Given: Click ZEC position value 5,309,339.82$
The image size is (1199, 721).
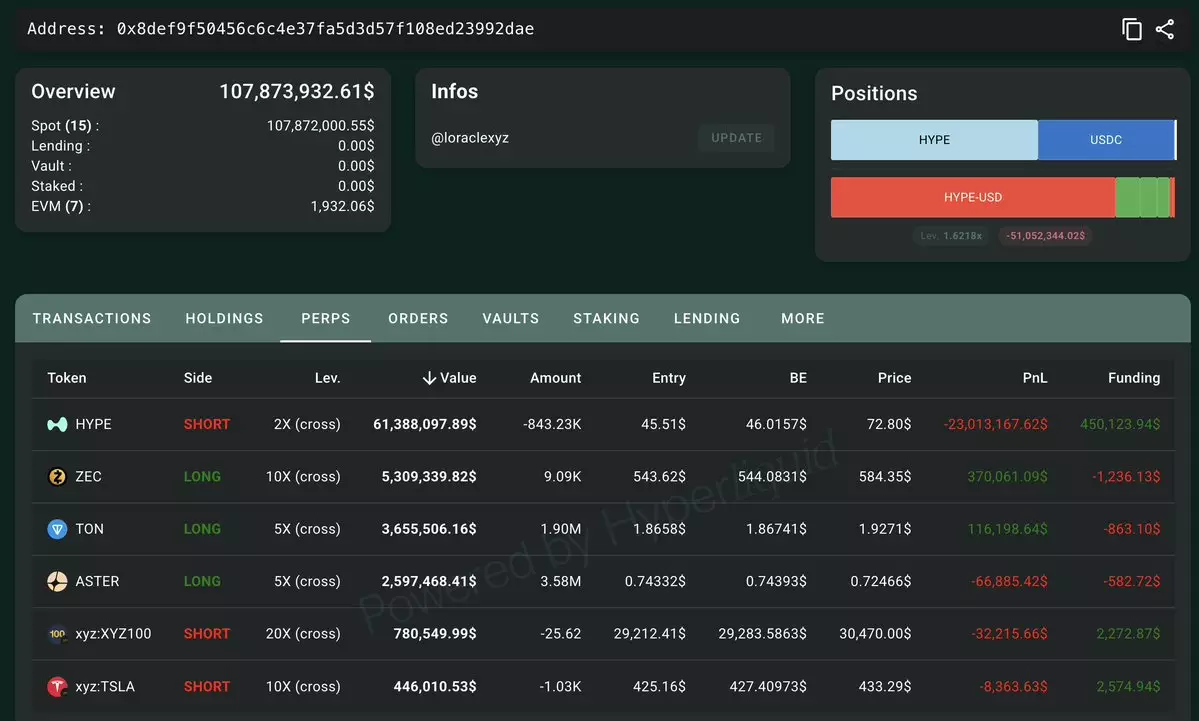Looking at the screenshot, I should (429, 476).
